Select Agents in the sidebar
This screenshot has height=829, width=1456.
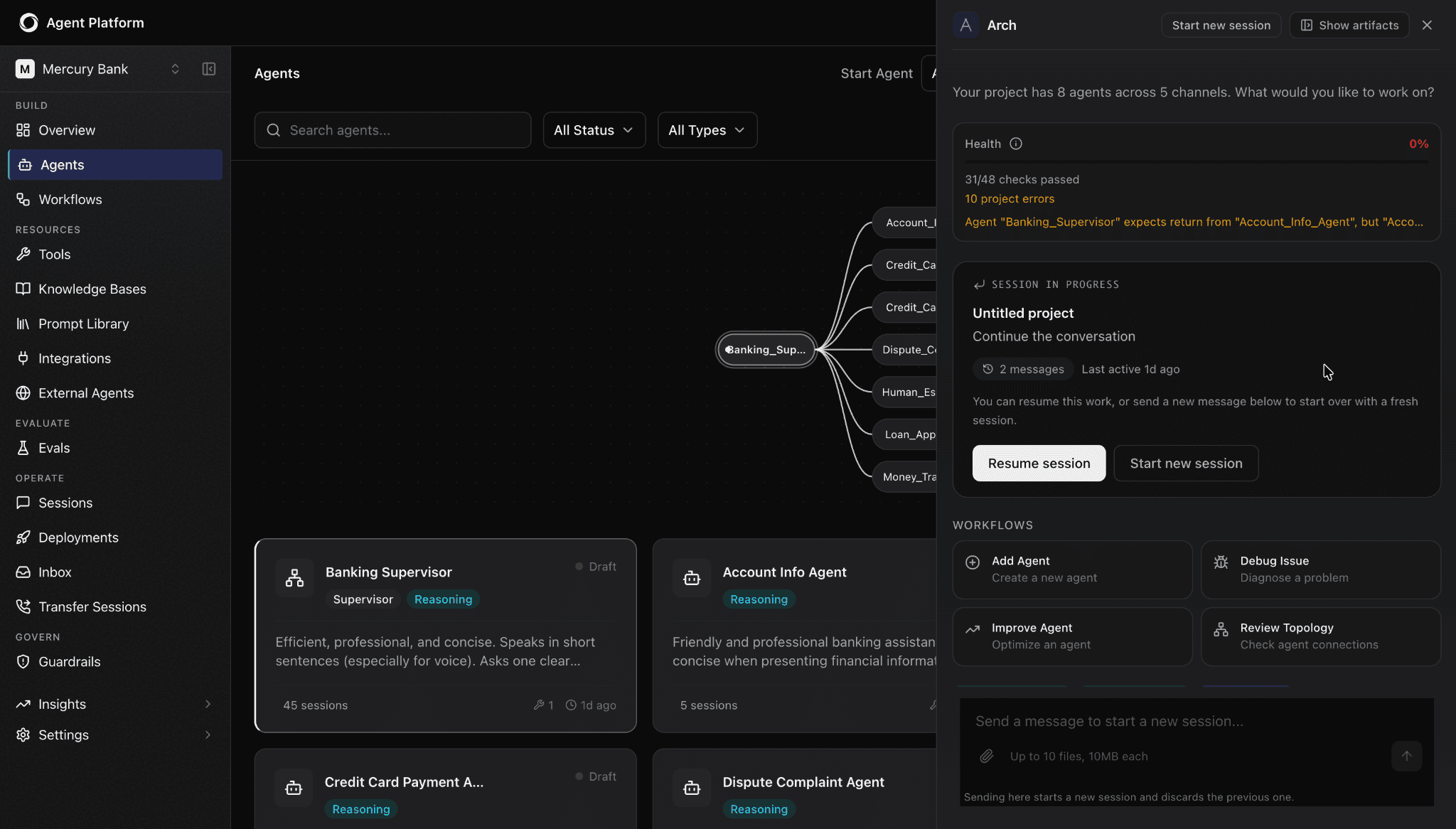(115, 165)
